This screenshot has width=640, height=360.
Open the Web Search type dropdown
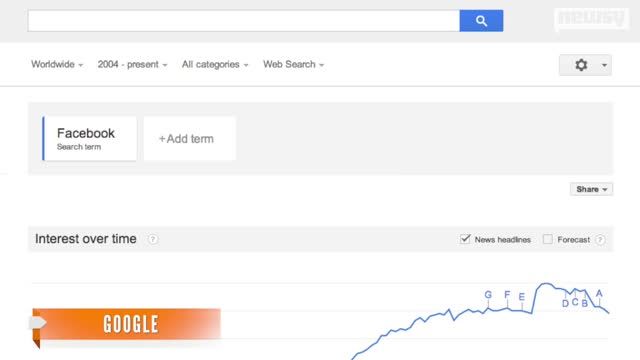tap(293, 64)
